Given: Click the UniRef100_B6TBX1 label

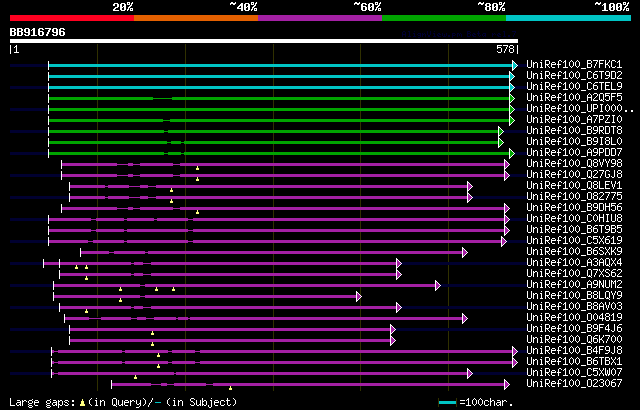Looking at the screenshot, I should (574, 362).
